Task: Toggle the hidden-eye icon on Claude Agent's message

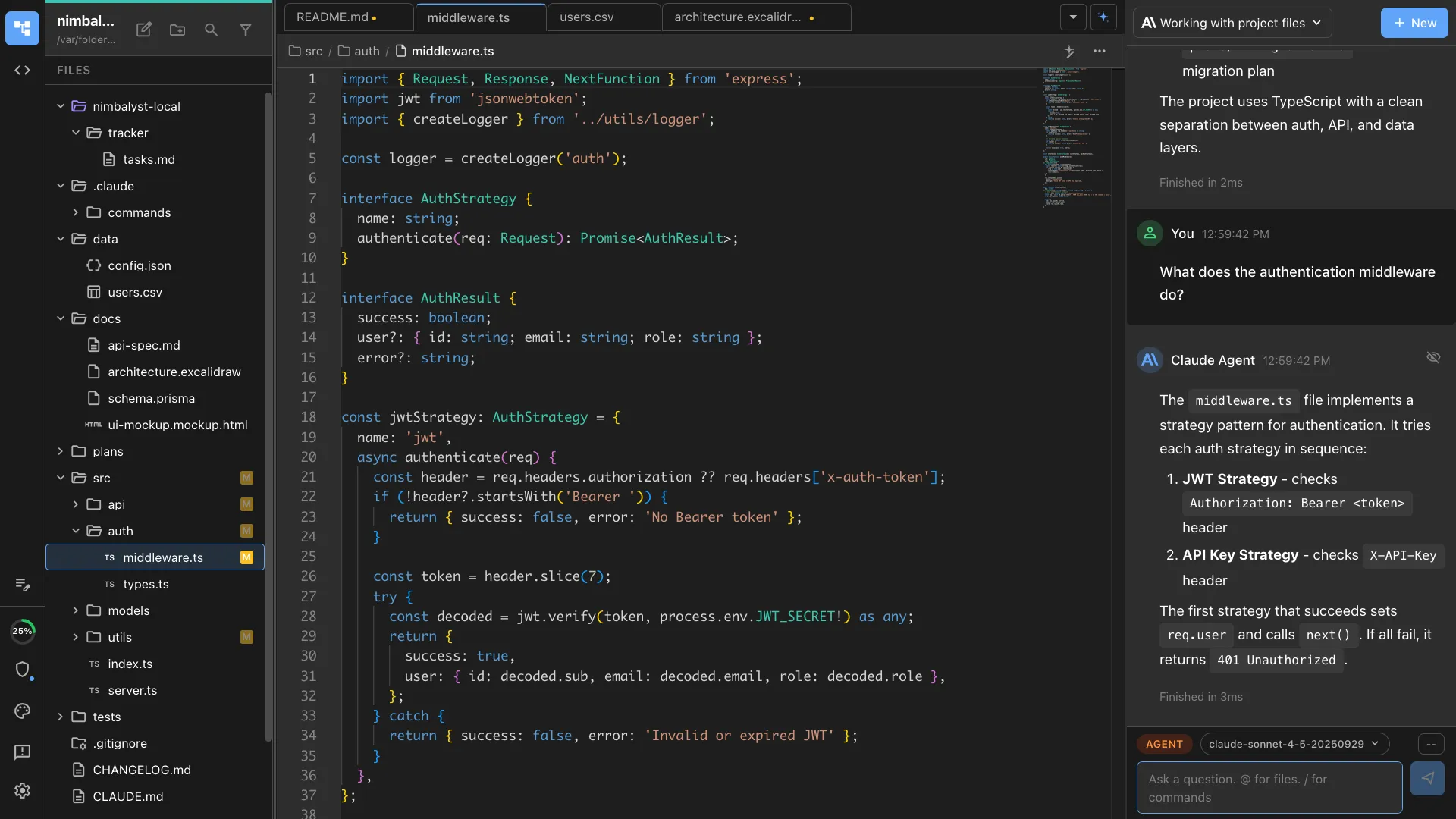Action: click(1433, 357)
